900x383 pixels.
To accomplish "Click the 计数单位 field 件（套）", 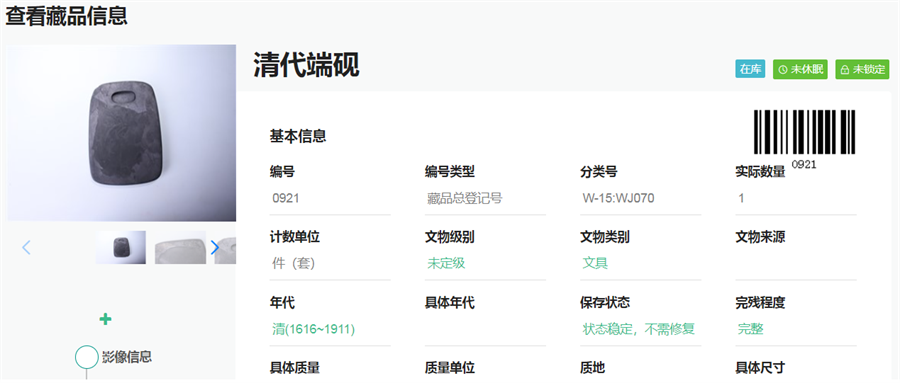I will point(330,264).
